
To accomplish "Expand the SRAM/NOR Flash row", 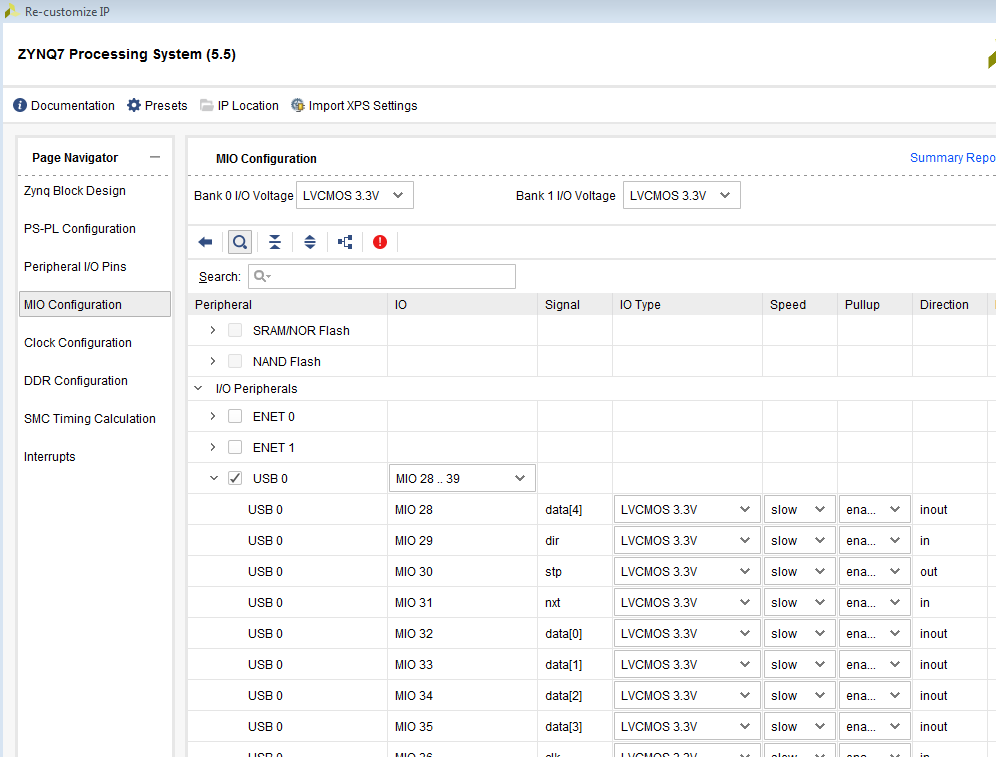I will [x=213, y=330].
